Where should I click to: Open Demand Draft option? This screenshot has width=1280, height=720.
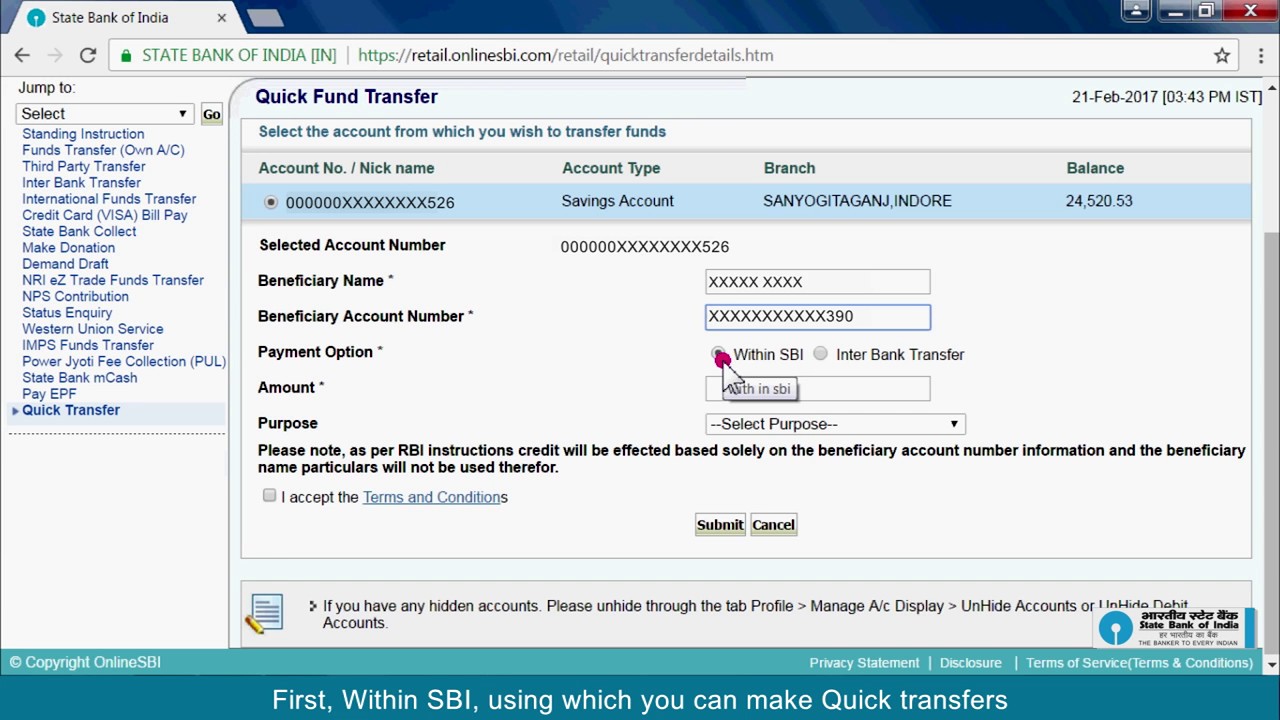(x=65, y=264)
